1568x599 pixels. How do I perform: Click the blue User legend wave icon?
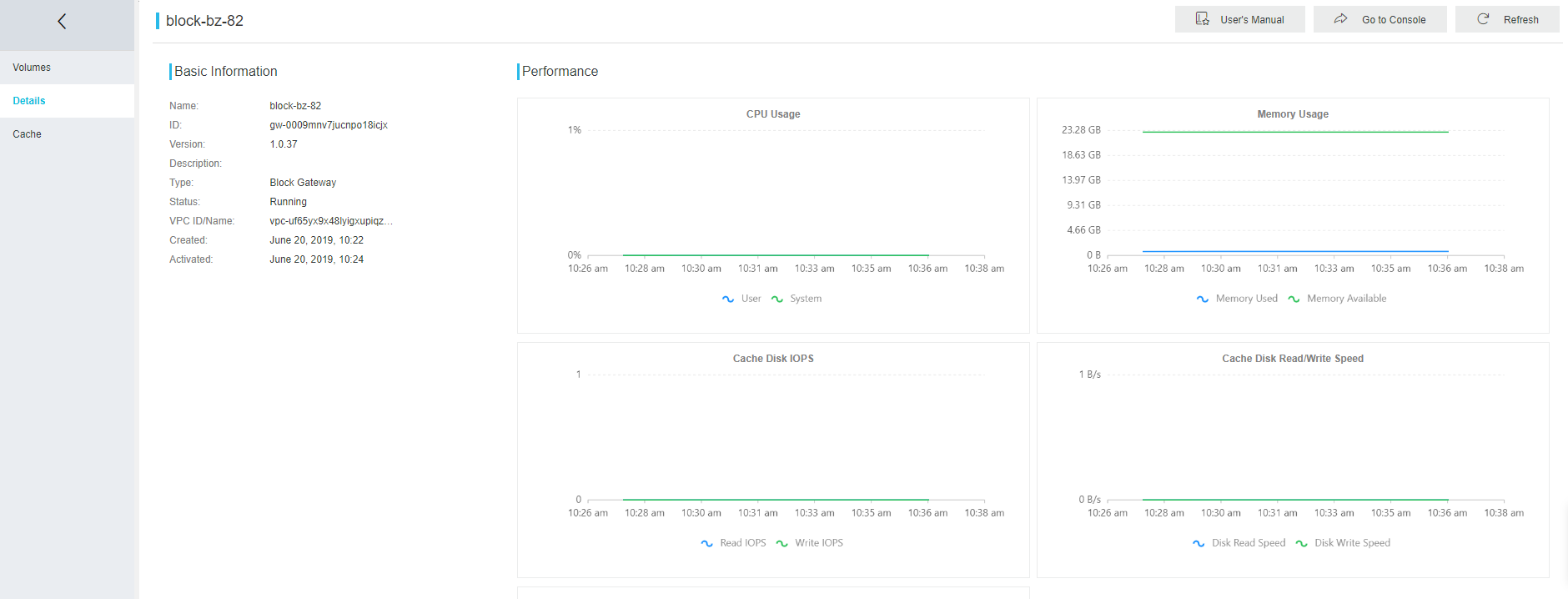click(728, 299)
